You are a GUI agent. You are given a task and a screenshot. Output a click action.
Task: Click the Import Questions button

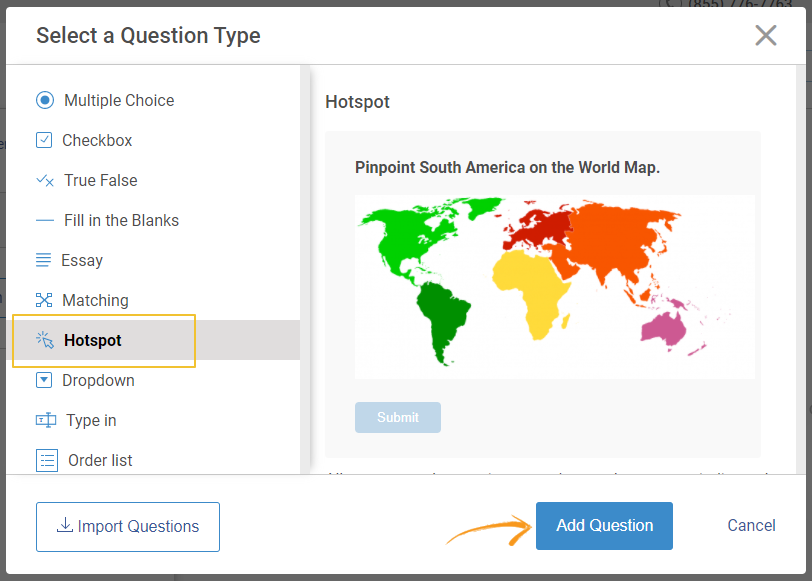[x=127, y=525]
